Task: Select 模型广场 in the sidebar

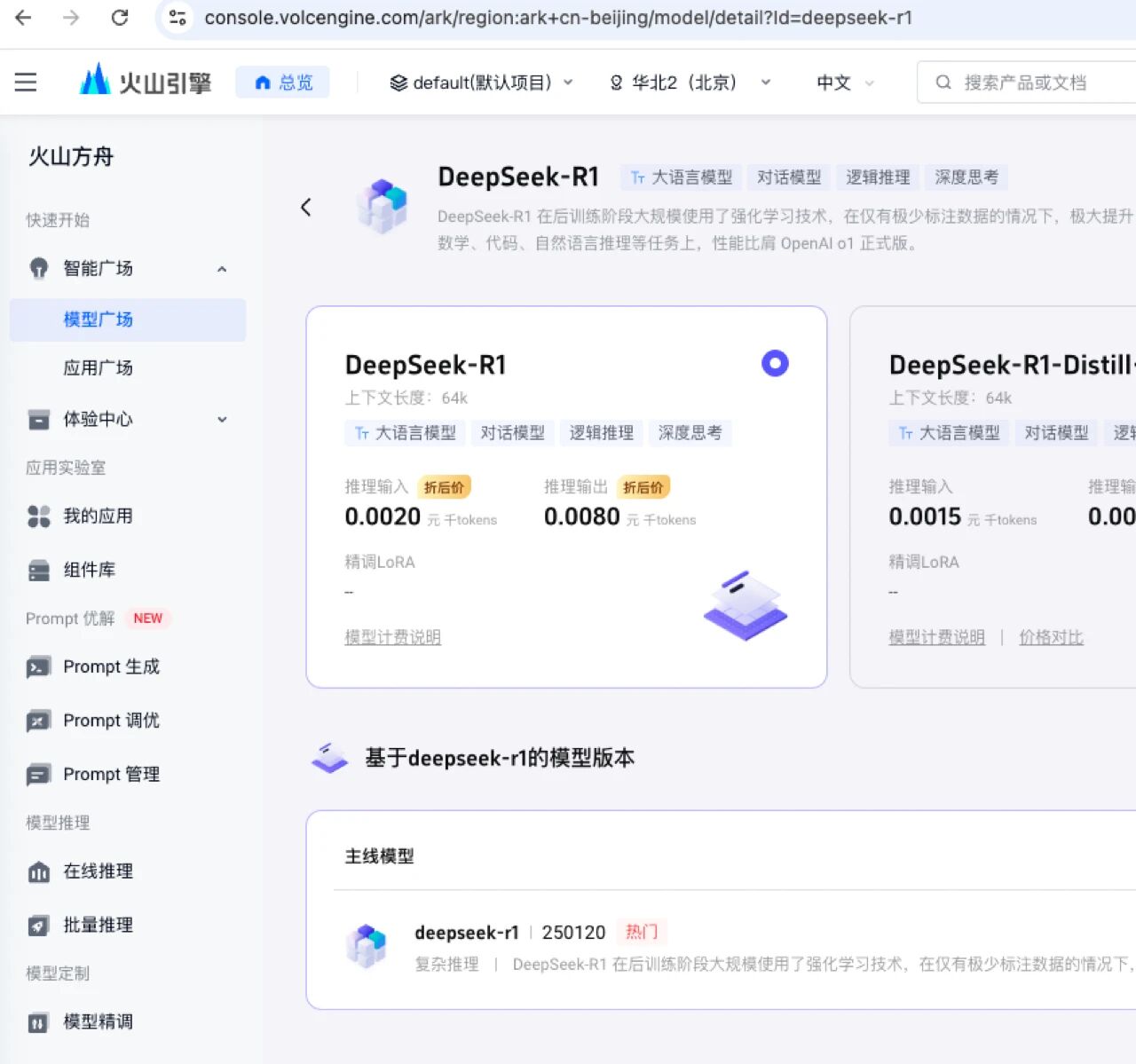Action: pos(128,319)
